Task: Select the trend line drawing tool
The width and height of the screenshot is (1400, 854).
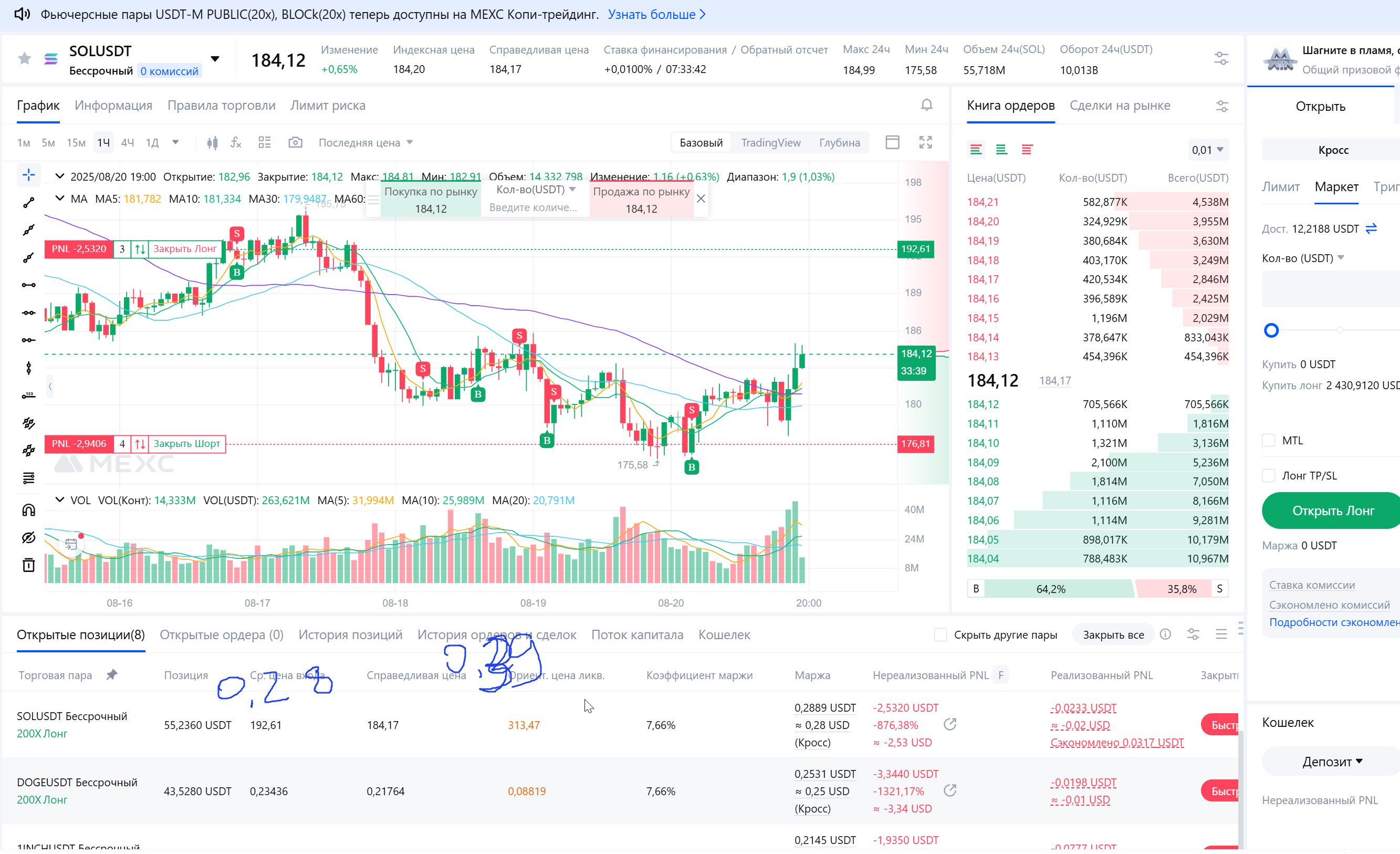Action: (x=28, y=203)
